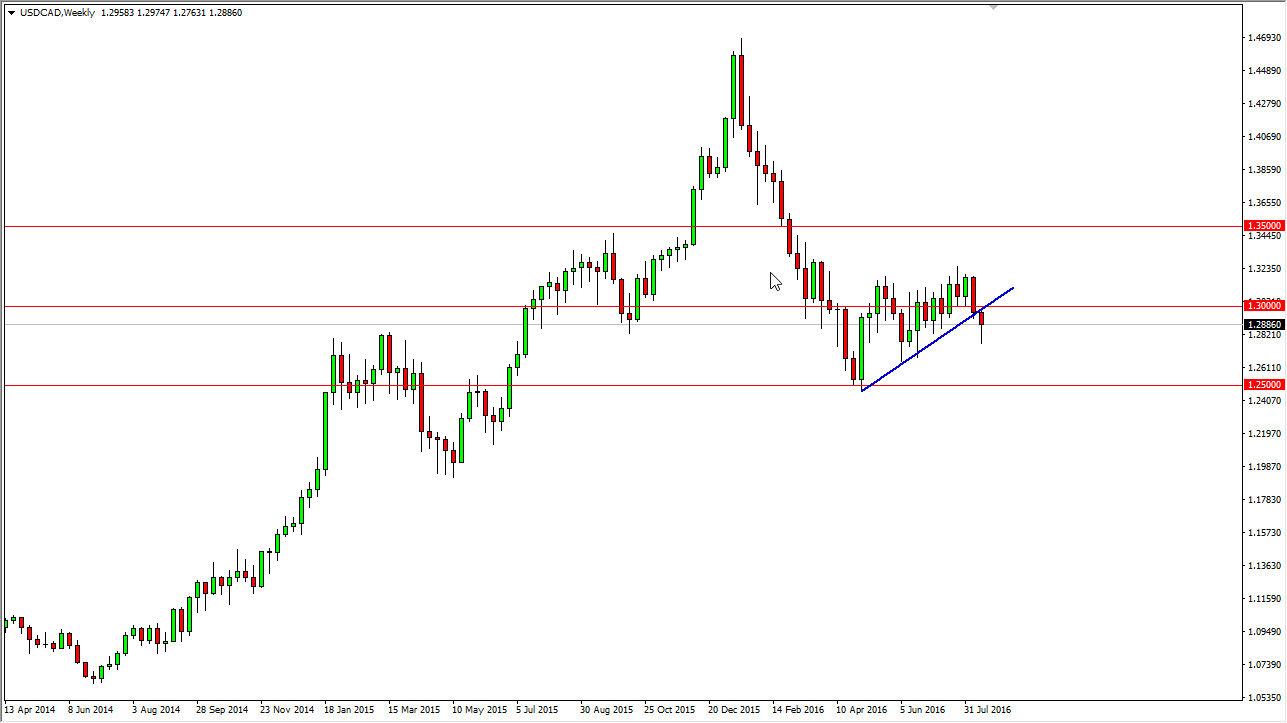The image size is (1287, 723).
Task: Click the 15 Mar 2015 date label
Action: (x=414, y=709)
